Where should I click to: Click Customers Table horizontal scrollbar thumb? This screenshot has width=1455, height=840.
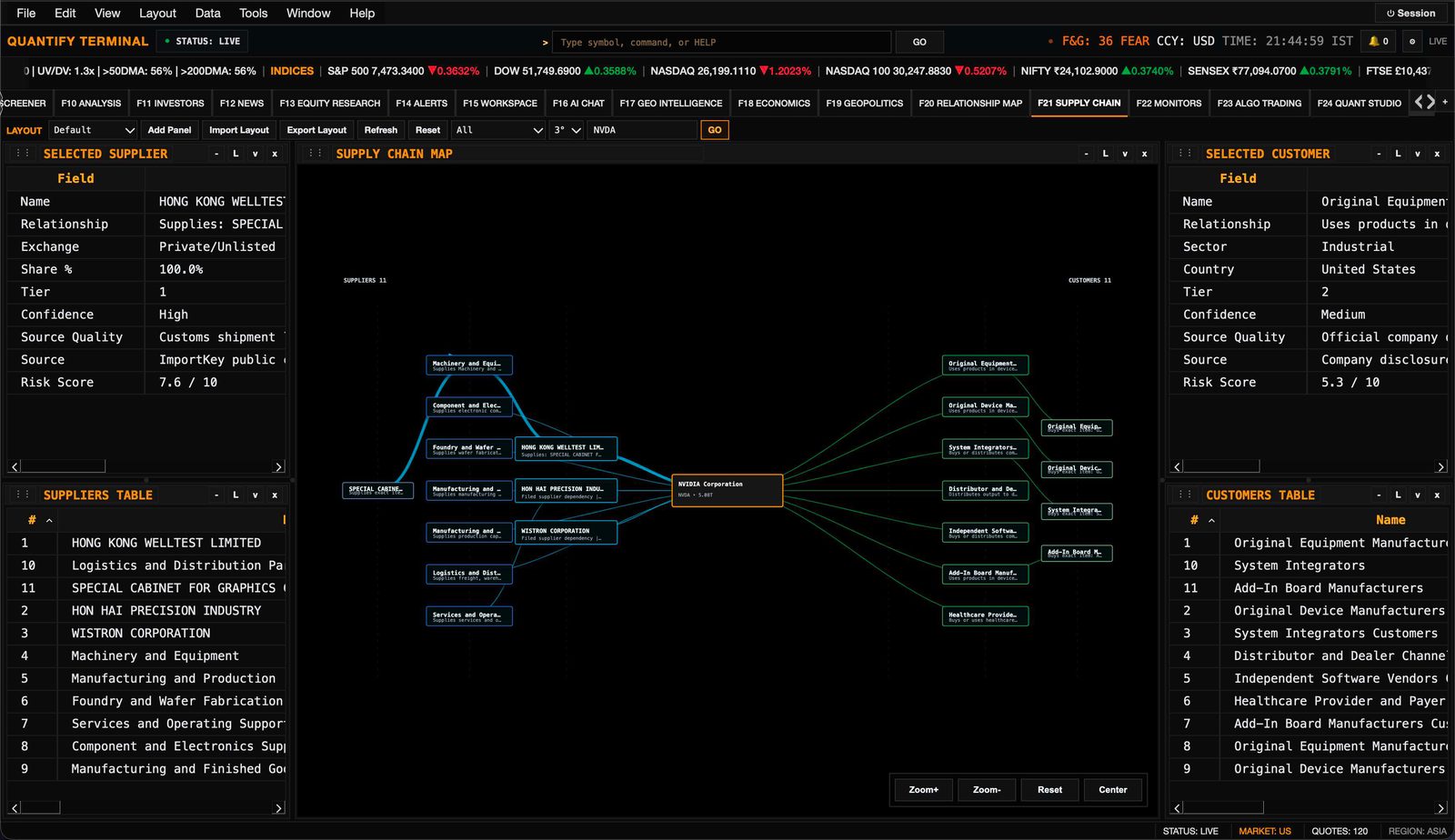coord(1223,807)
